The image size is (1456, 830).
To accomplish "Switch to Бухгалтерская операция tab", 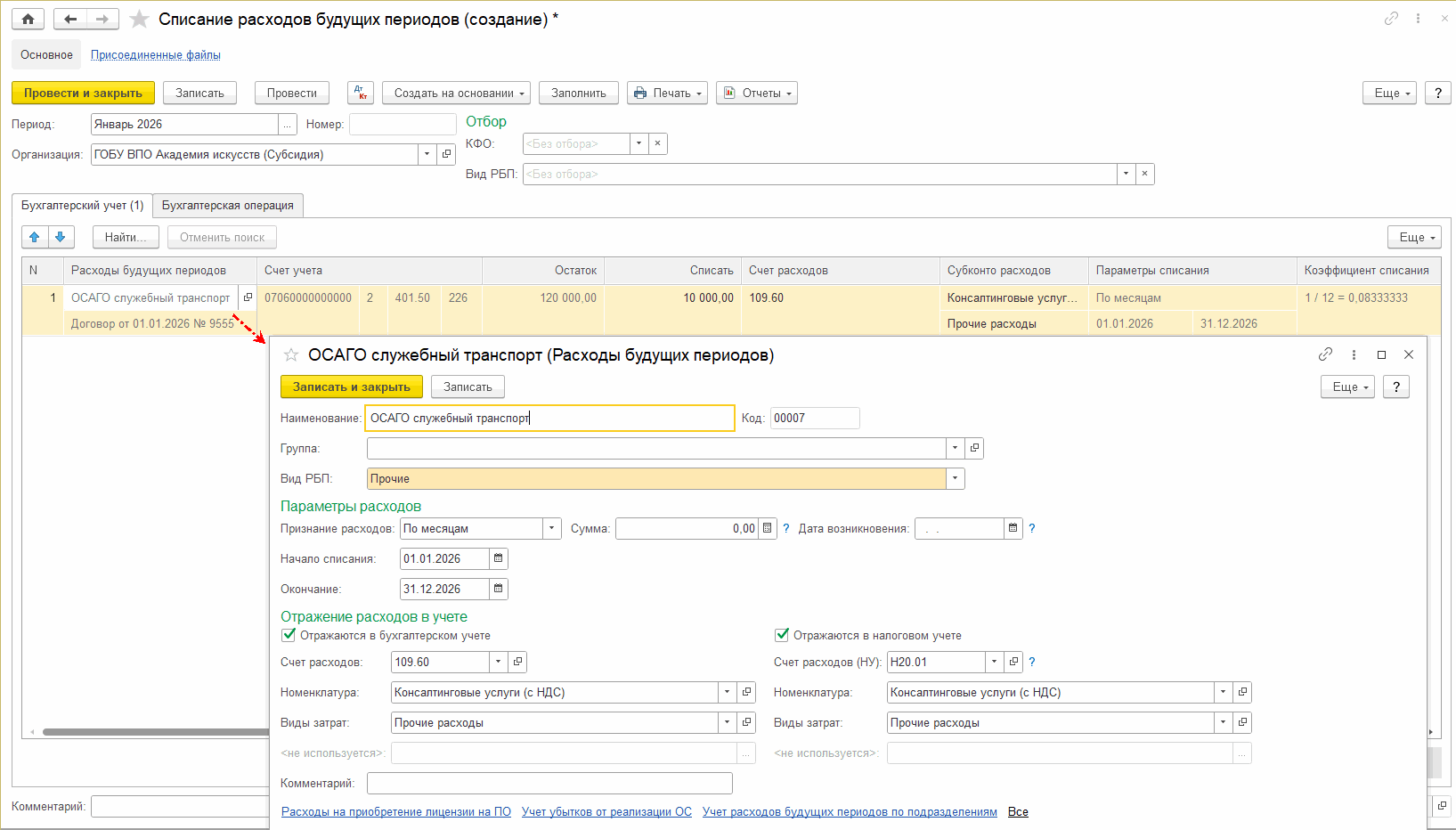I will (227, 205).
